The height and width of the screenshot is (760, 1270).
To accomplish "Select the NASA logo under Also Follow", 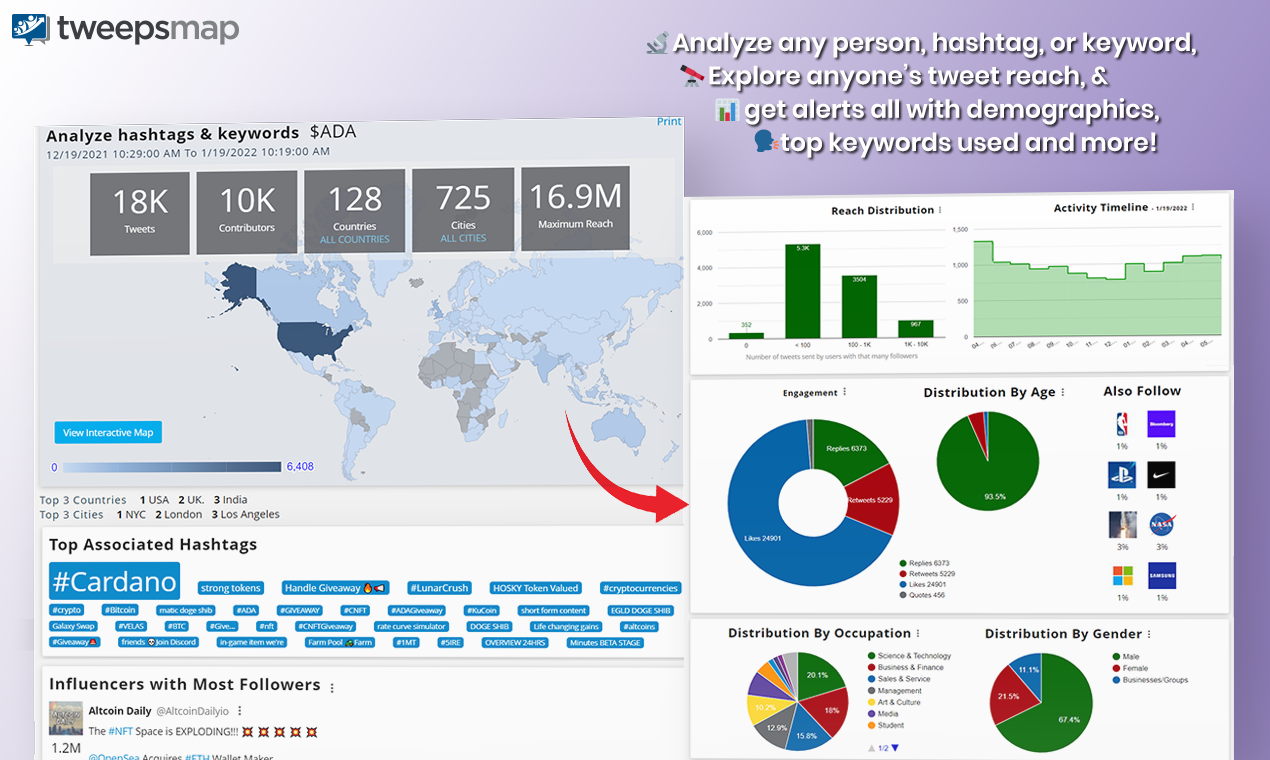I will point(1161,524).
